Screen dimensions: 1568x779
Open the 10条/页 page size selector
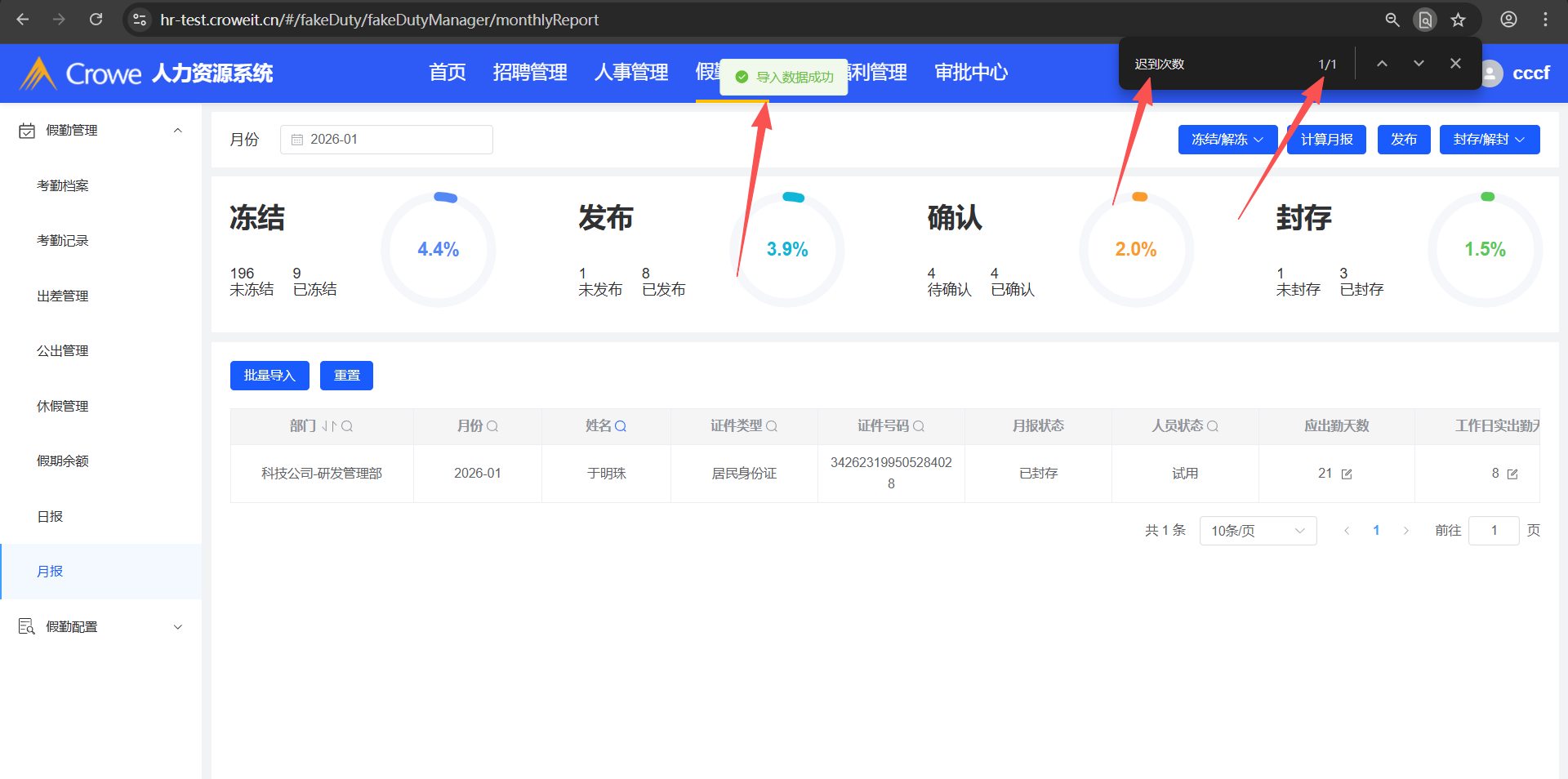[1258, 531]
